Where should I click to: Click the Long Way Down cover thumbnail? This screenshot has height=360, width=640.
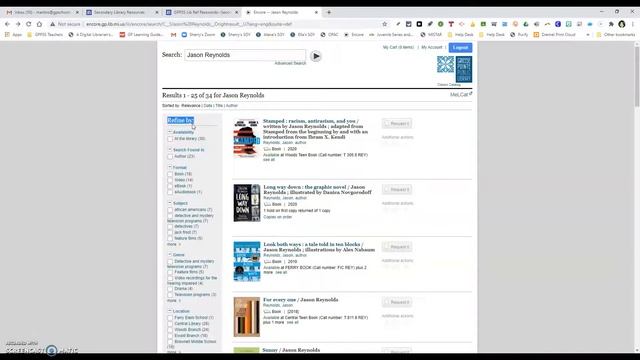pos(247,203)
